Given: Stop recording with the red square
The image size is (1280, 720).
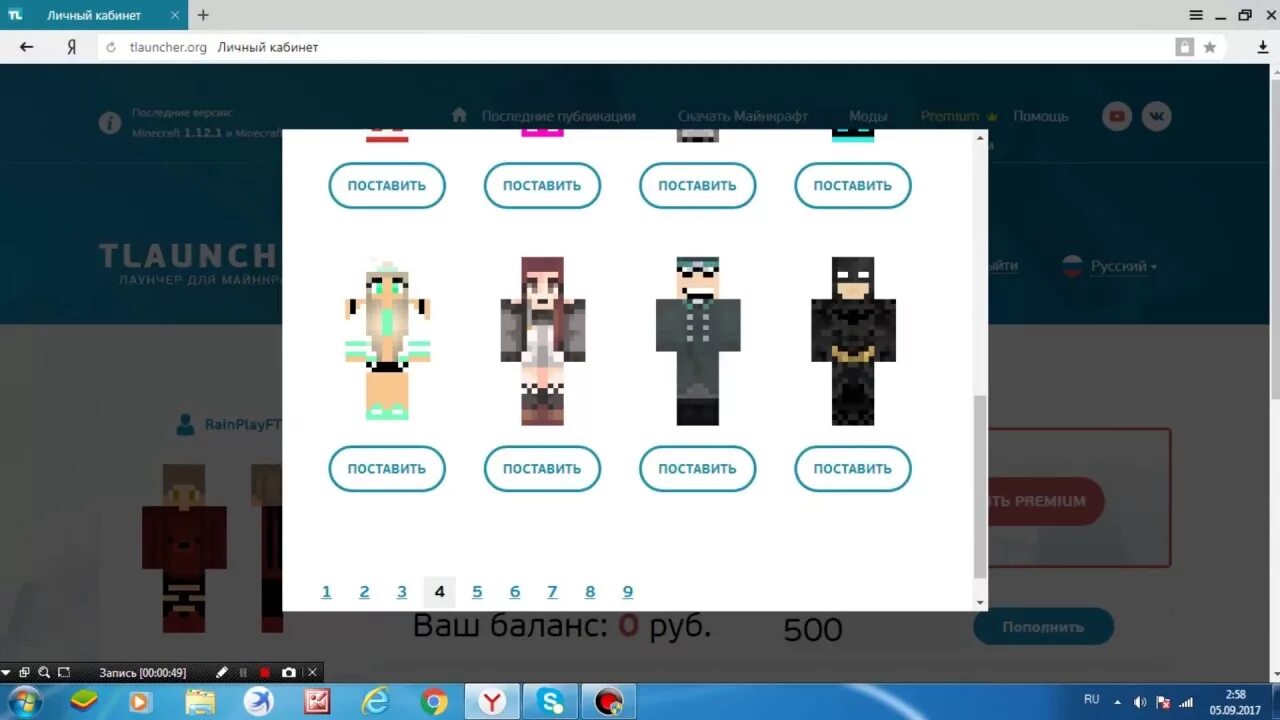Looking at the screenshot, I should 265,673.
